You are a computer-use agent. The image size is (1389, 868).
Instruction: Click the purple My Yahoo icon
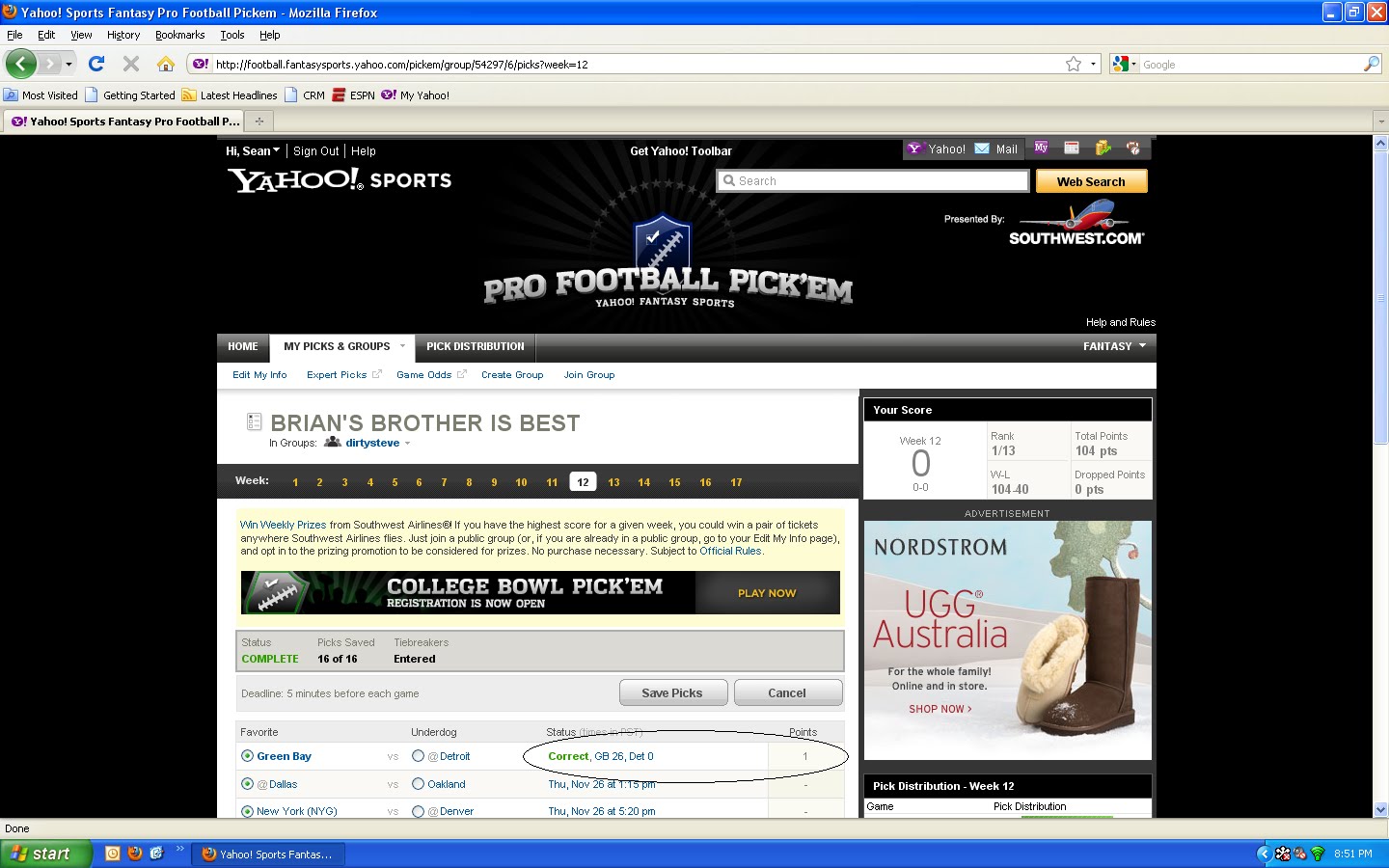tap(1041, 148)
